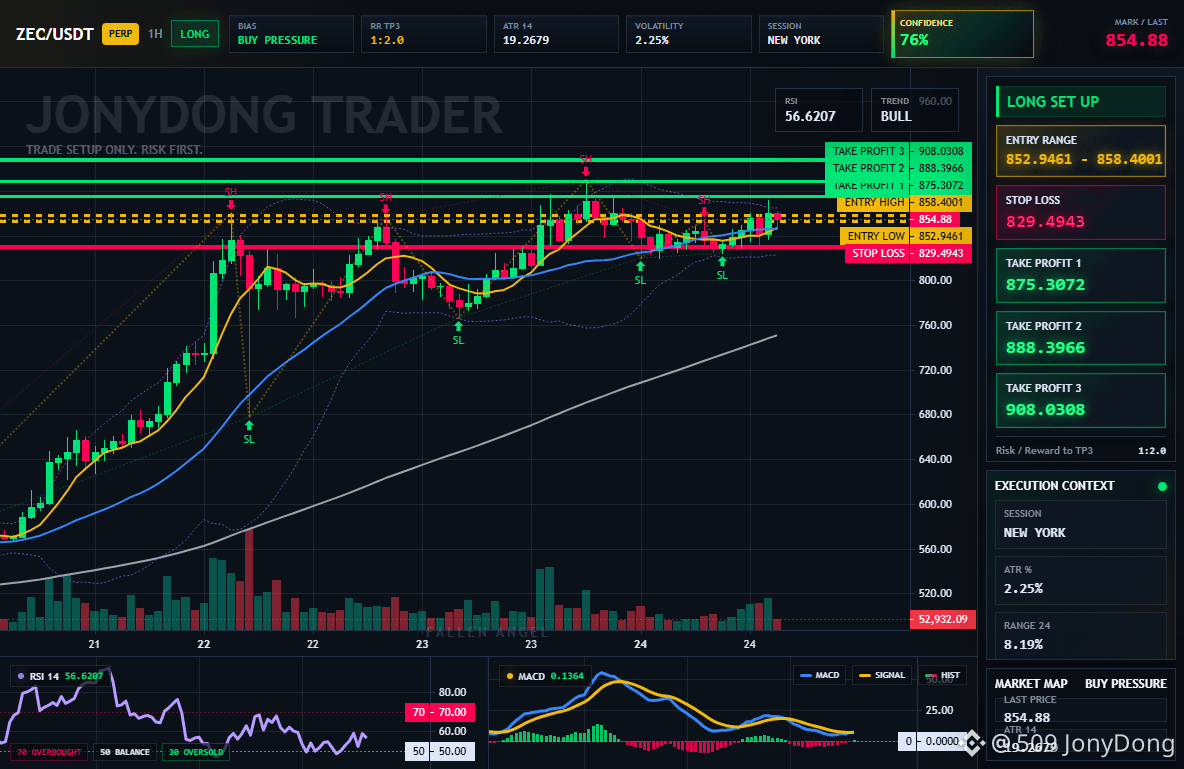This screenshot has height=769, width=1184.
Task: Click the RR TP3 1:2.0 box
Action: pos(424,34)
